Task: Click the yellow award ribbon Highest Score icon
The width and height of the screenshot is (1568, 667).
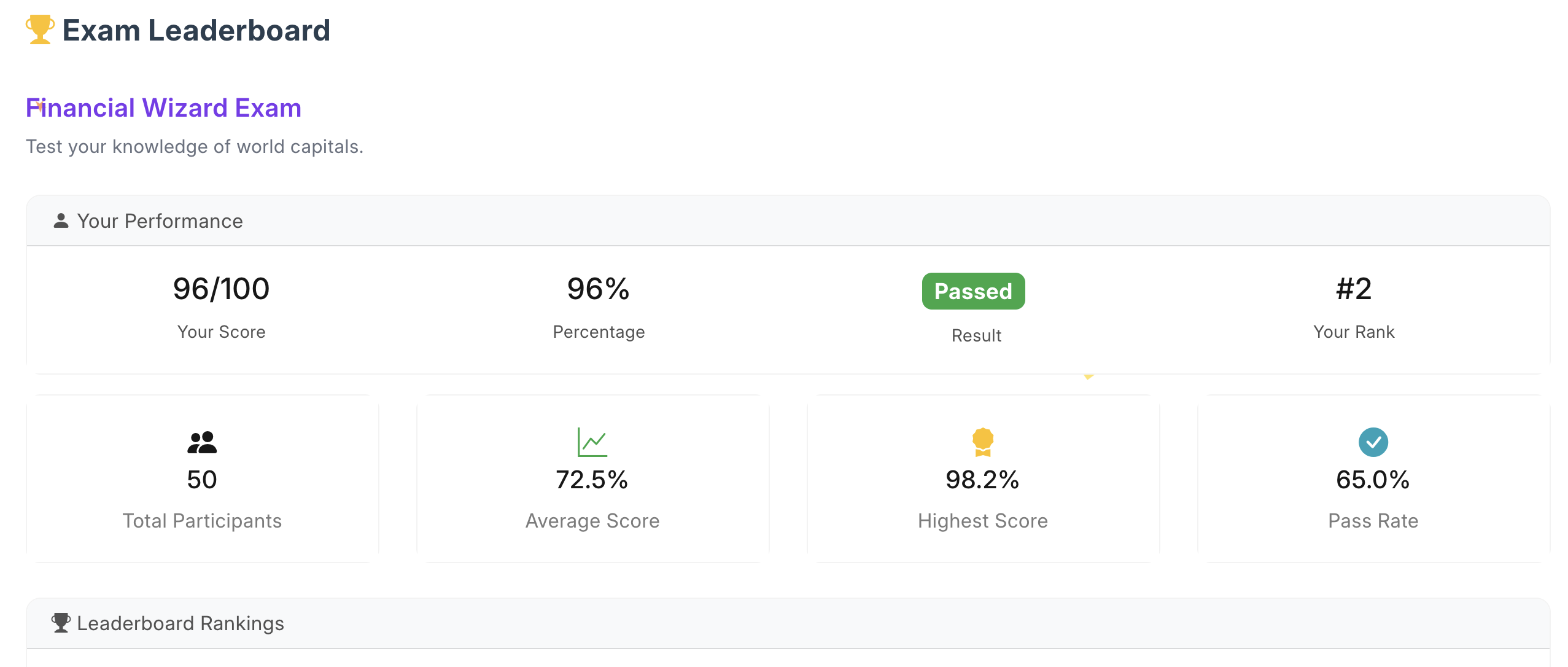Action: 983,442
